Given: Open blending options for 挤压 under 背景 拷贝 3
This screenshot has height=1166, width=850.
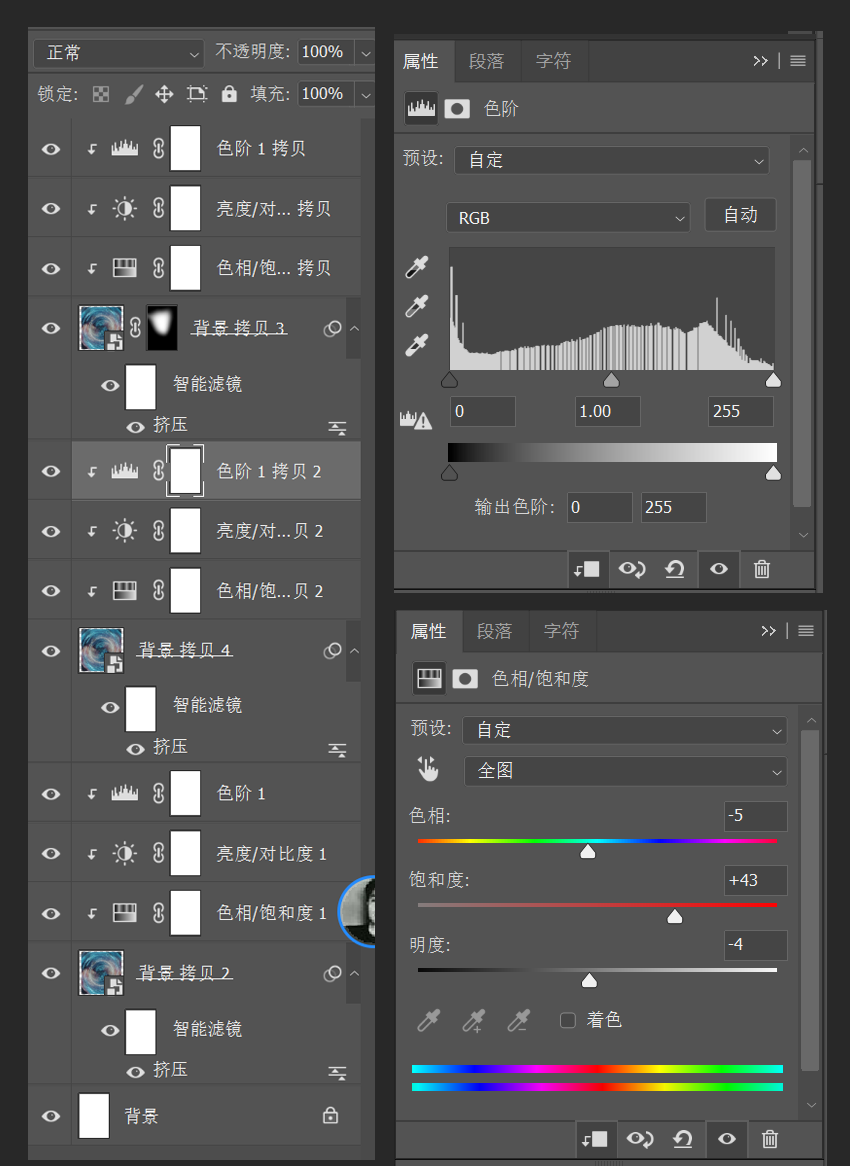Looking at the screenshot, I should point(337,428).
